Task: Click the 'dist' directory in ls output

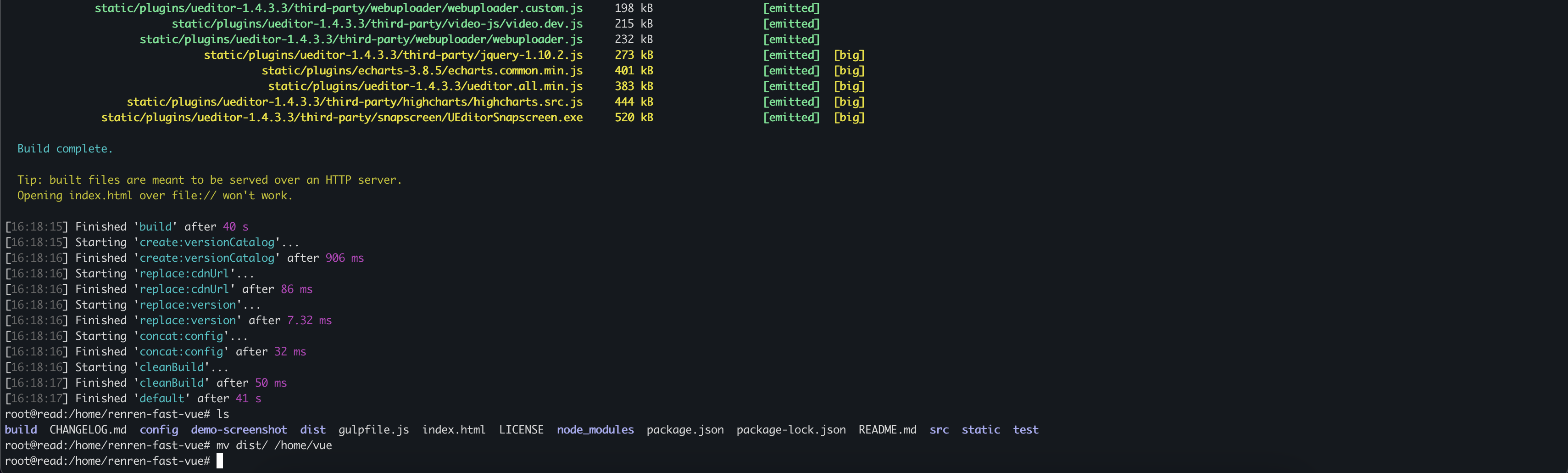Action: click(x=313, y=430)
